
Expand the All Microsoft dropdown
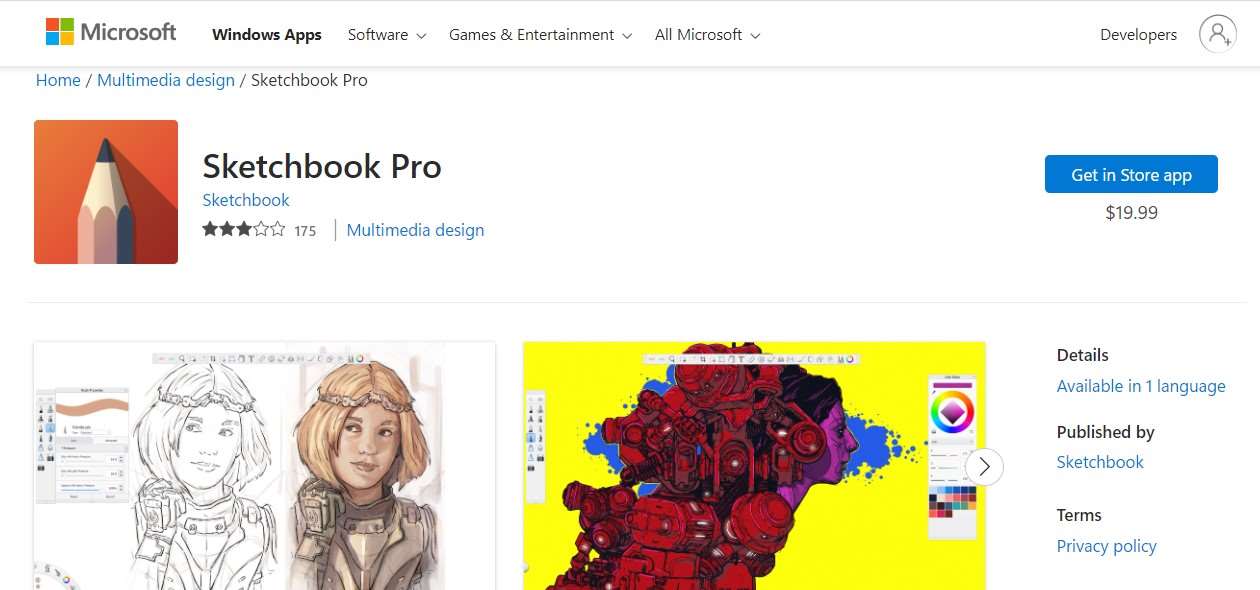tap(707, 35)
